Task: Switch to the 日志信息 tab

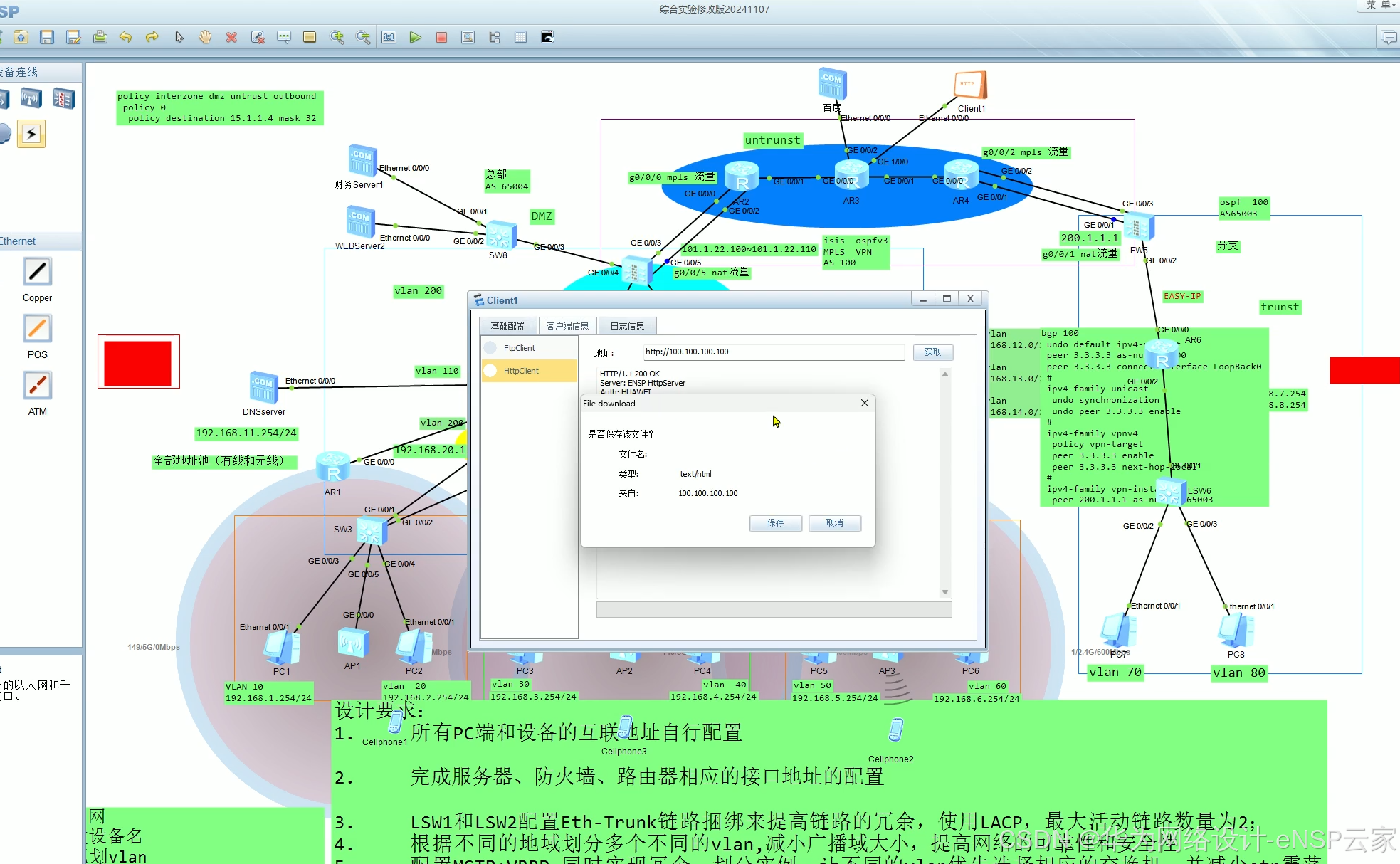Action: click(626, 325)
